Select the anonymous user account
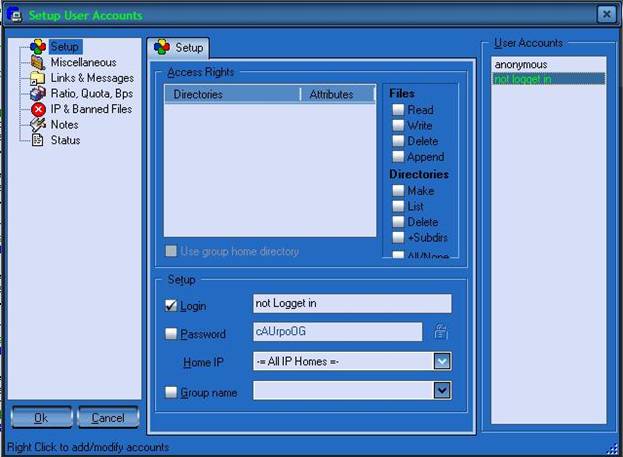The width and height of the screenshot is (623, 457). click(520, 65)
